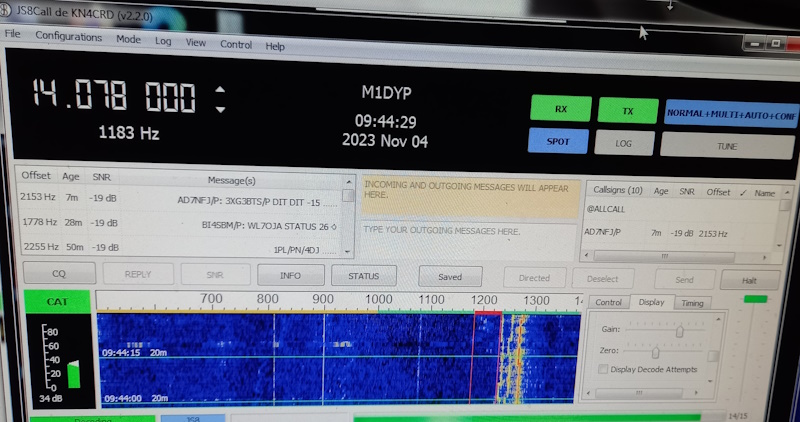Click the SNR button beside REPLY

[x=215, y=275]
